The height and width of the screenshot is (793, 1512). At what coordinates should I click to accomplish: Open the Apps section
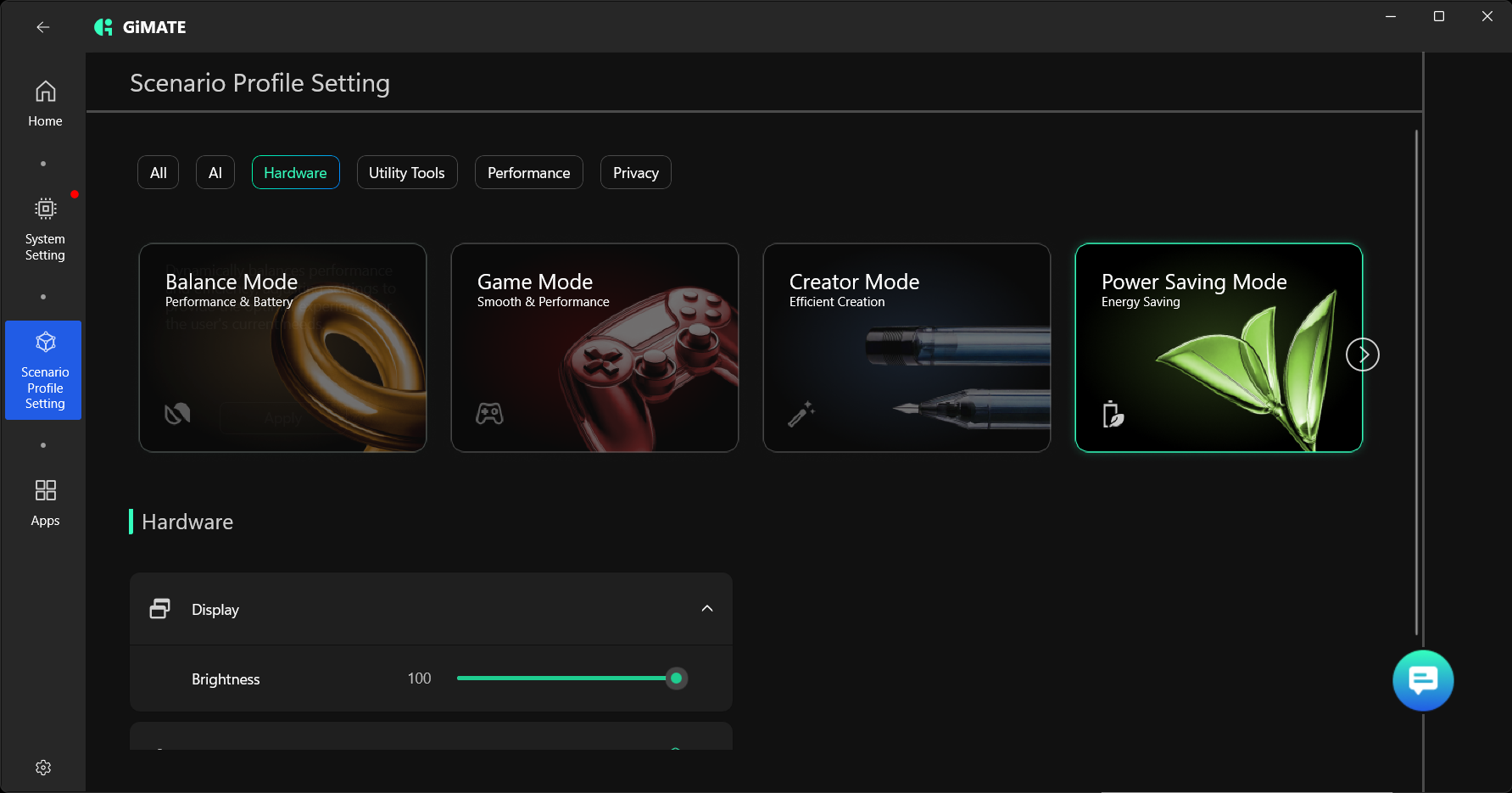click(45, 503)
